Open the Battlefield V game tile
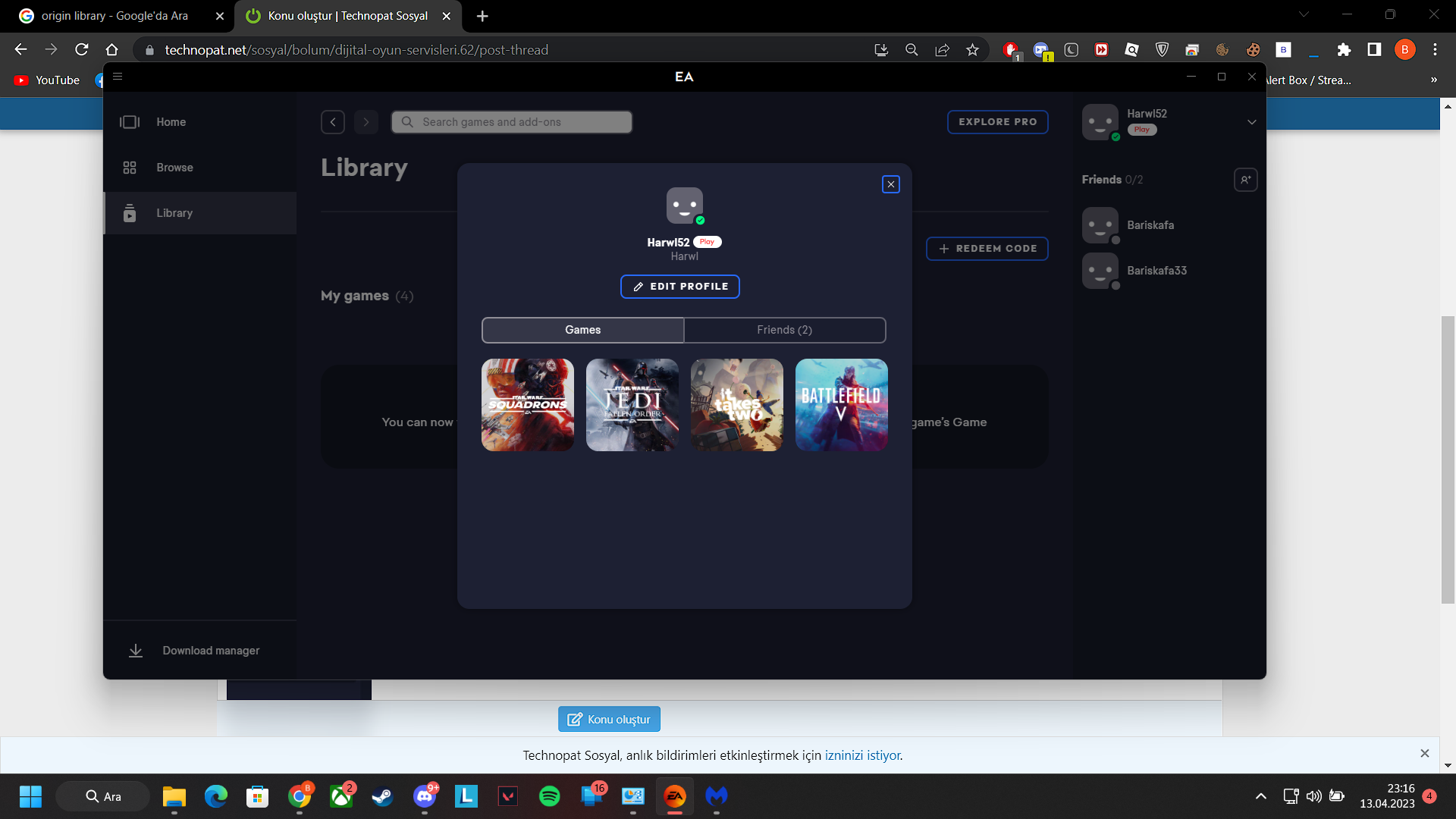This screenshot has height=819, width=1456. (x=841, y=405)
